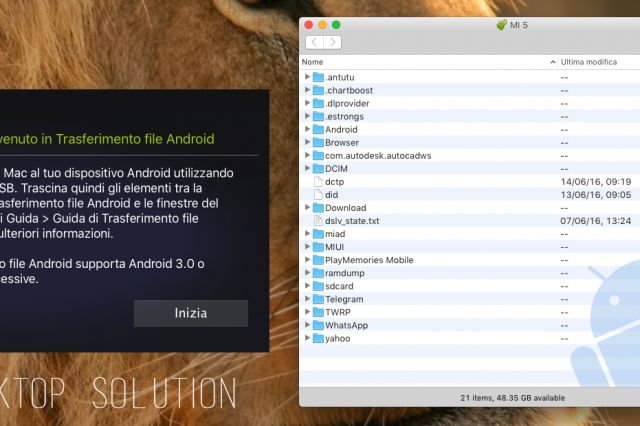
Task: Click the ramdump folder icon
Action: [x=318, y=273]
